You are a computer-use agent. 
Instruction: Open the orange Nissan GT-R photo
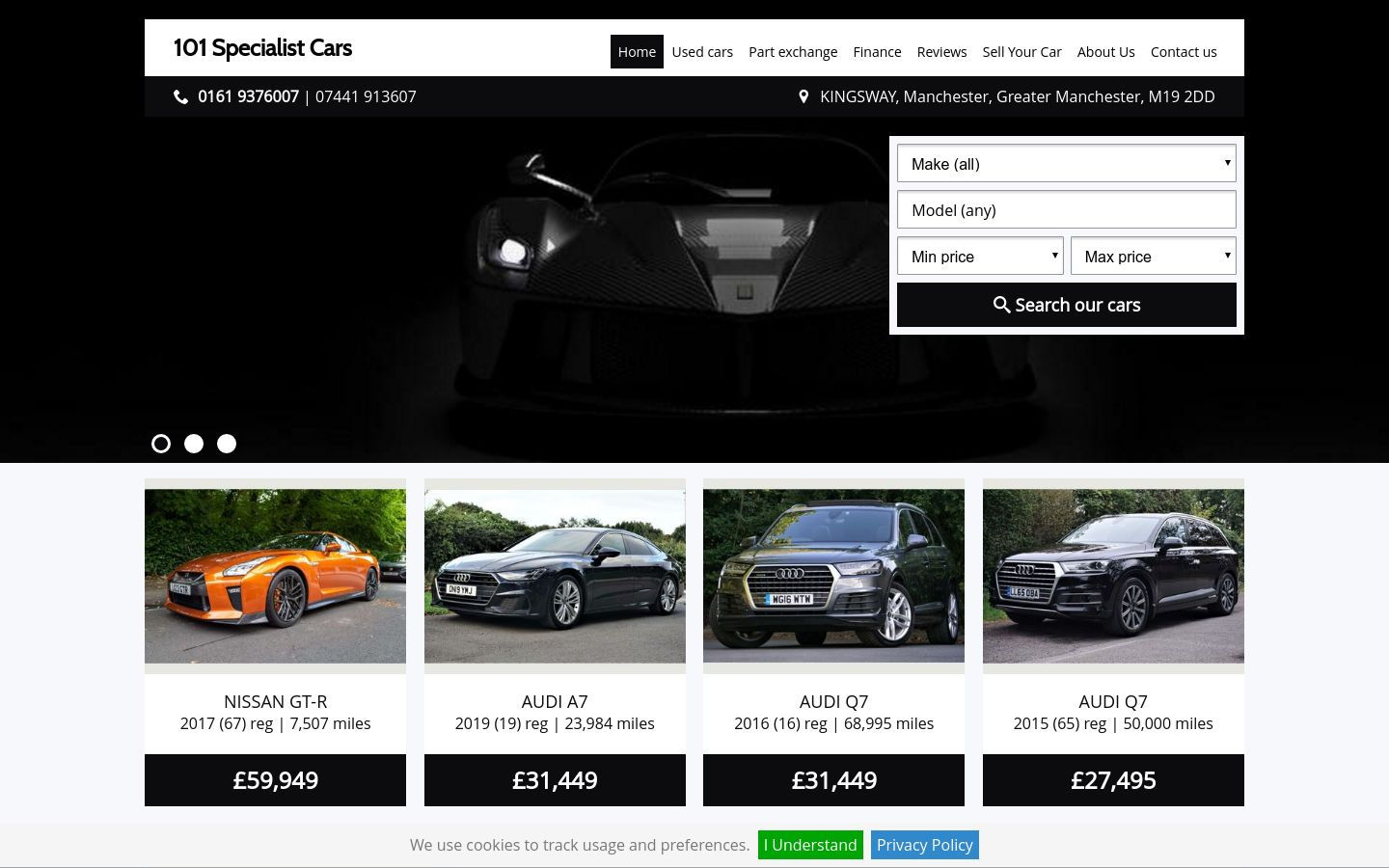(x=275, y=576)
